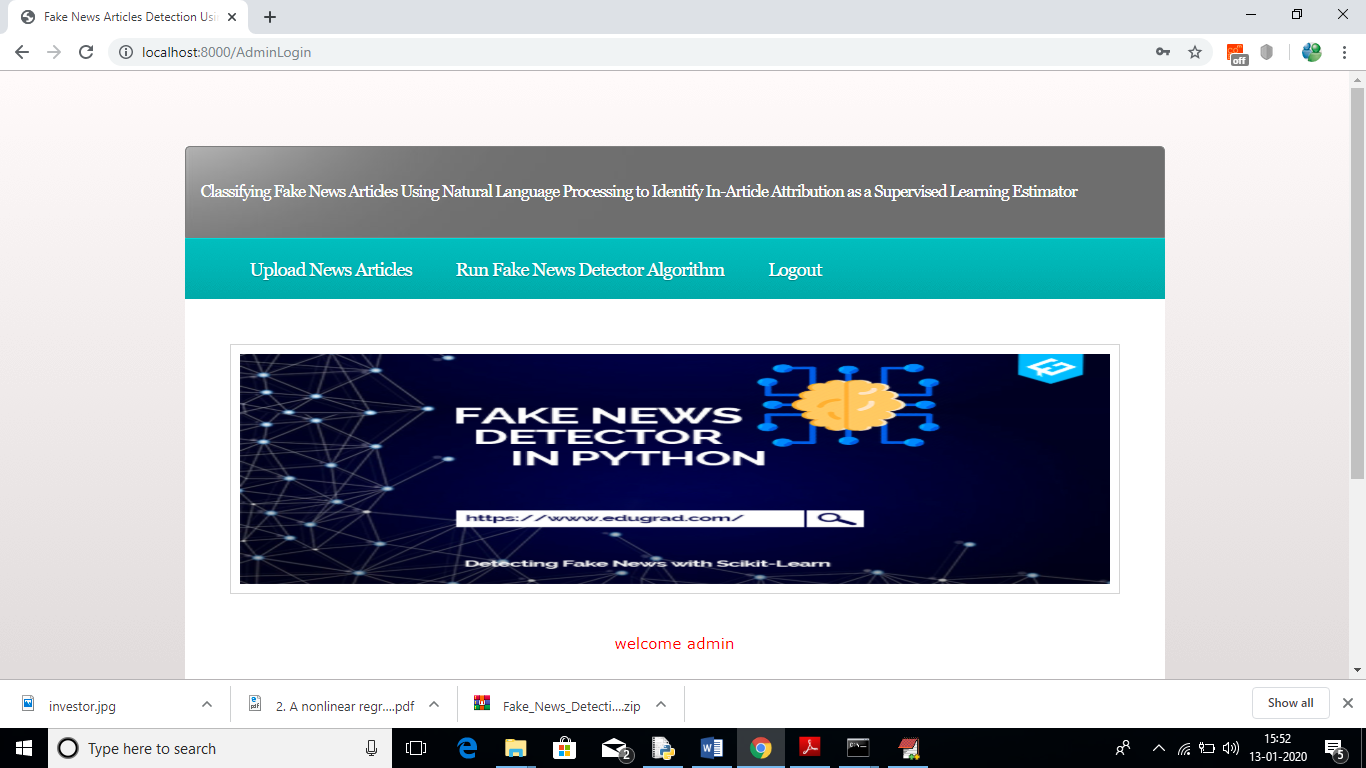Screen dimensions: 1366x768
Task: Close the downloads bar
Action: tap(1348, 703)
